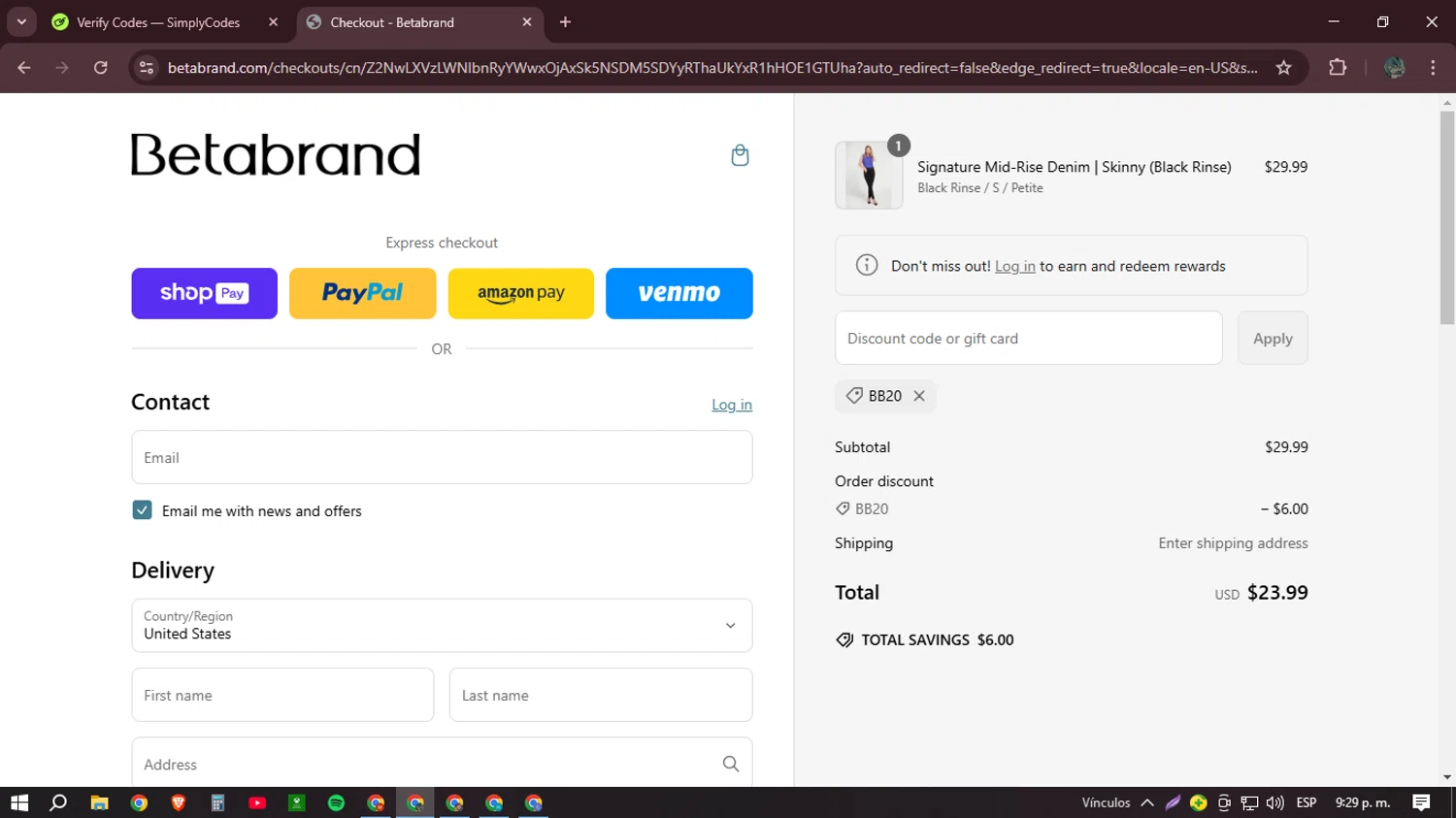Click Log in link next to Contact
This screenshot has height=818, width=1456.
click(732, 405)
